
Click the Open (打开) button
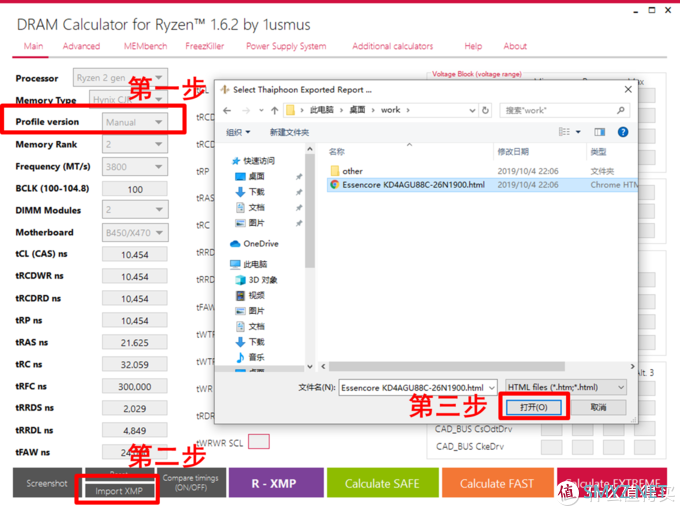(x=534, y=407)
